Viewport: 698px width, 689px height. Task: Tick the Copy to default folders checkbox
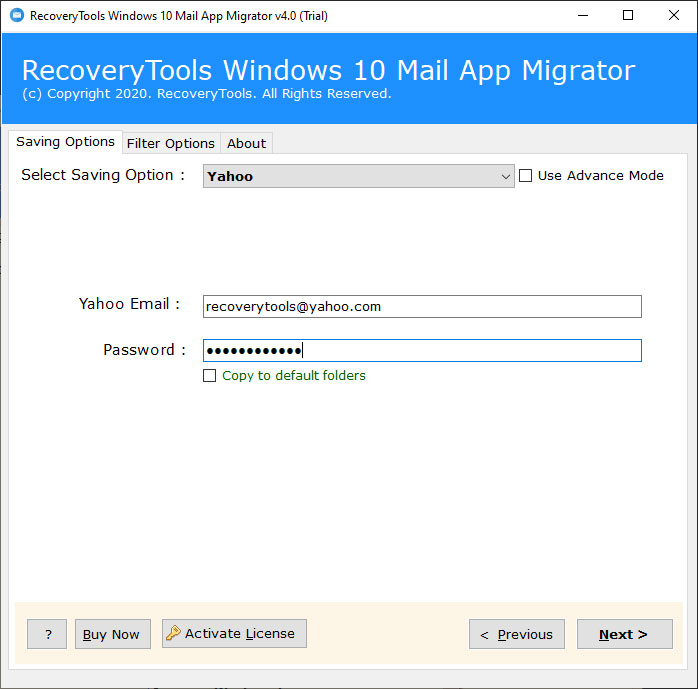[x=209, y=376]
